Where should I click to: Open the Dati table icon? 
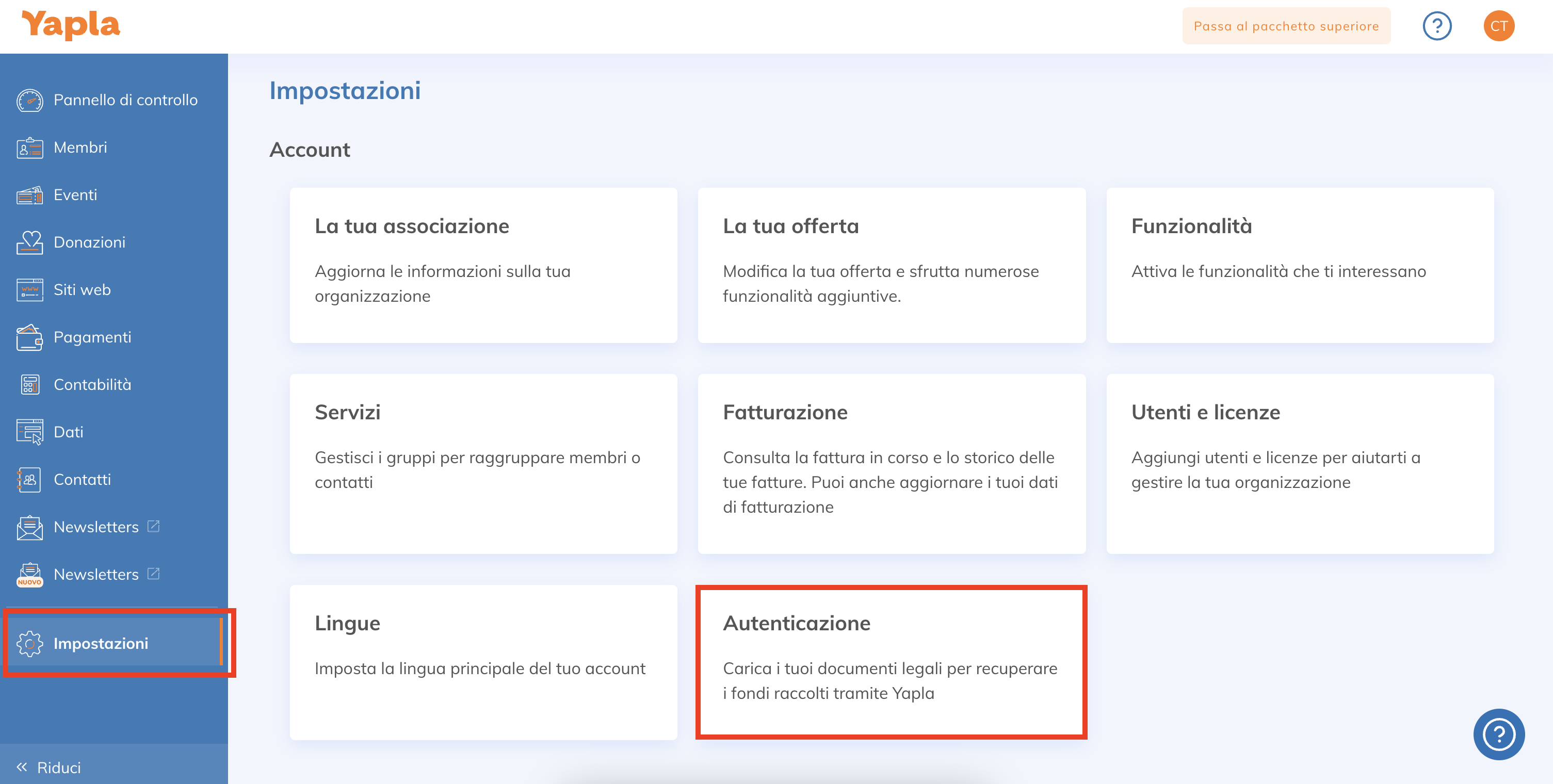[x=29, y=432]
